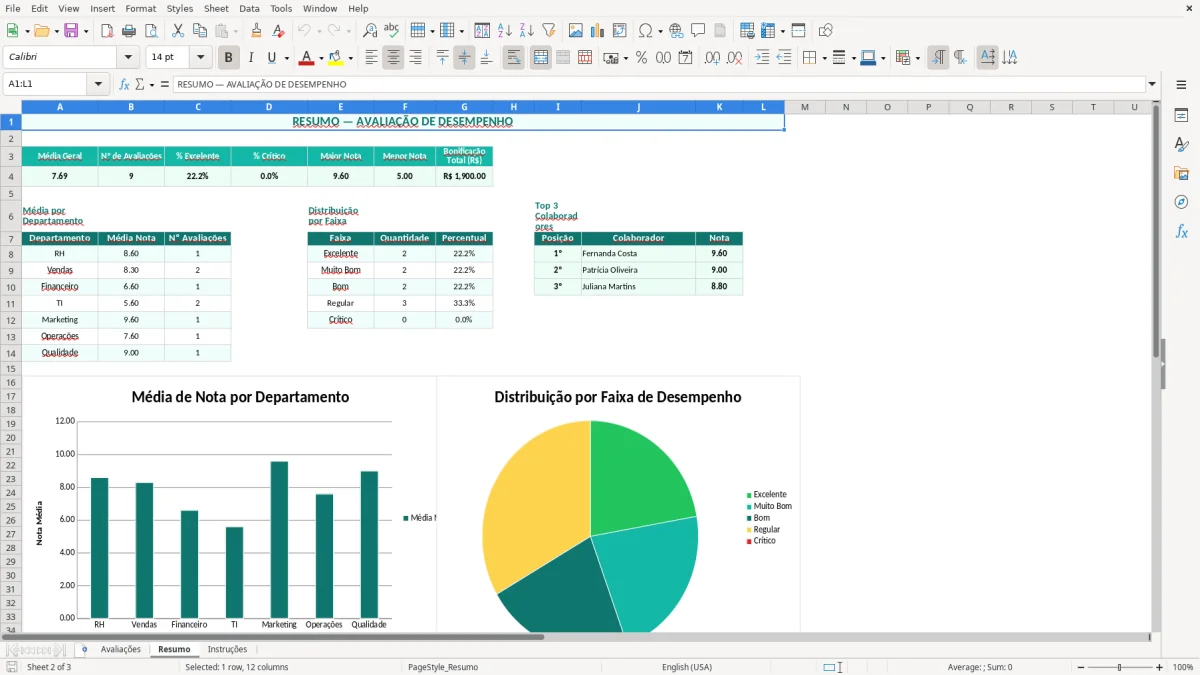Image resolution: width=1200 pixels, height=675 pixels.
Task: Toggle print preview
Action: click(151, 31)
